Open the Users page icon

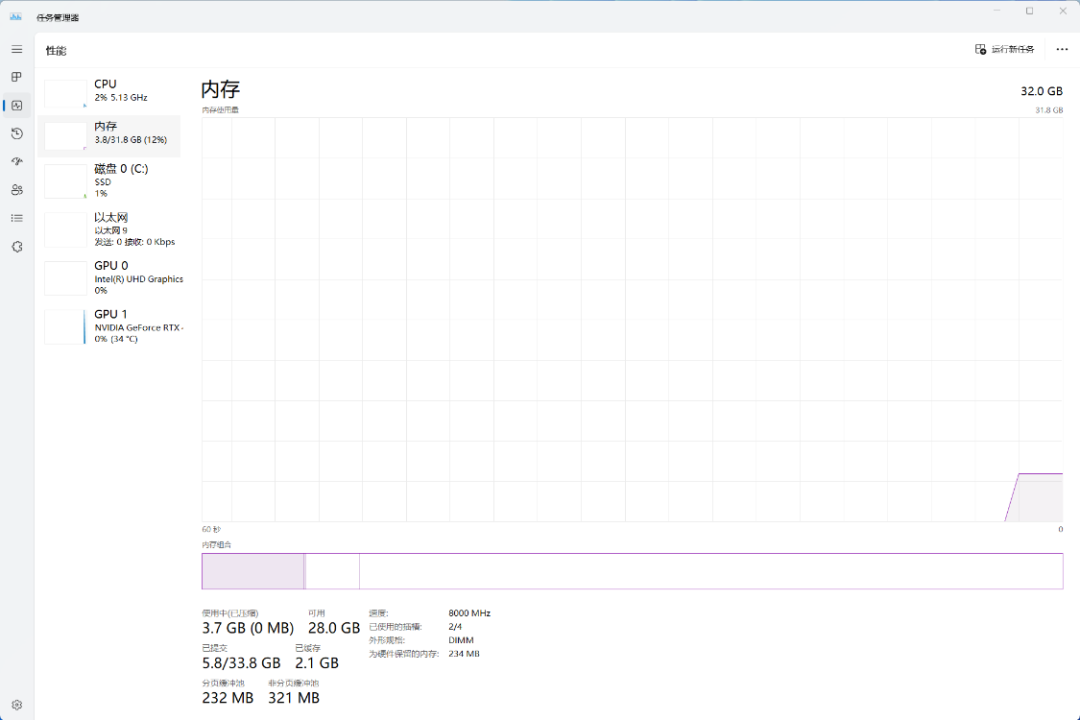tap(17, 190)
